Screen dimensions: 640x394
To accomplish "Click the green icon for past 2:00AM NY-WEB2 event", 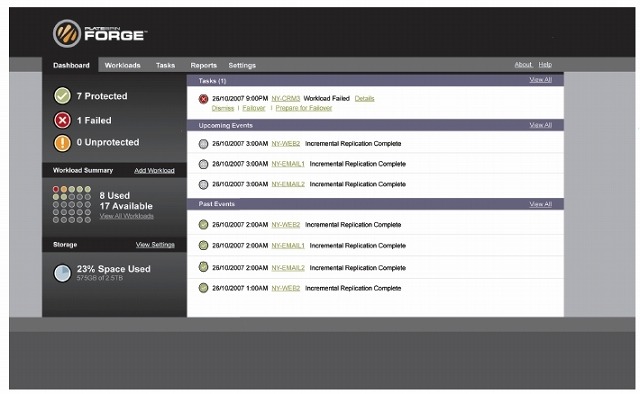I will [203, 225].
